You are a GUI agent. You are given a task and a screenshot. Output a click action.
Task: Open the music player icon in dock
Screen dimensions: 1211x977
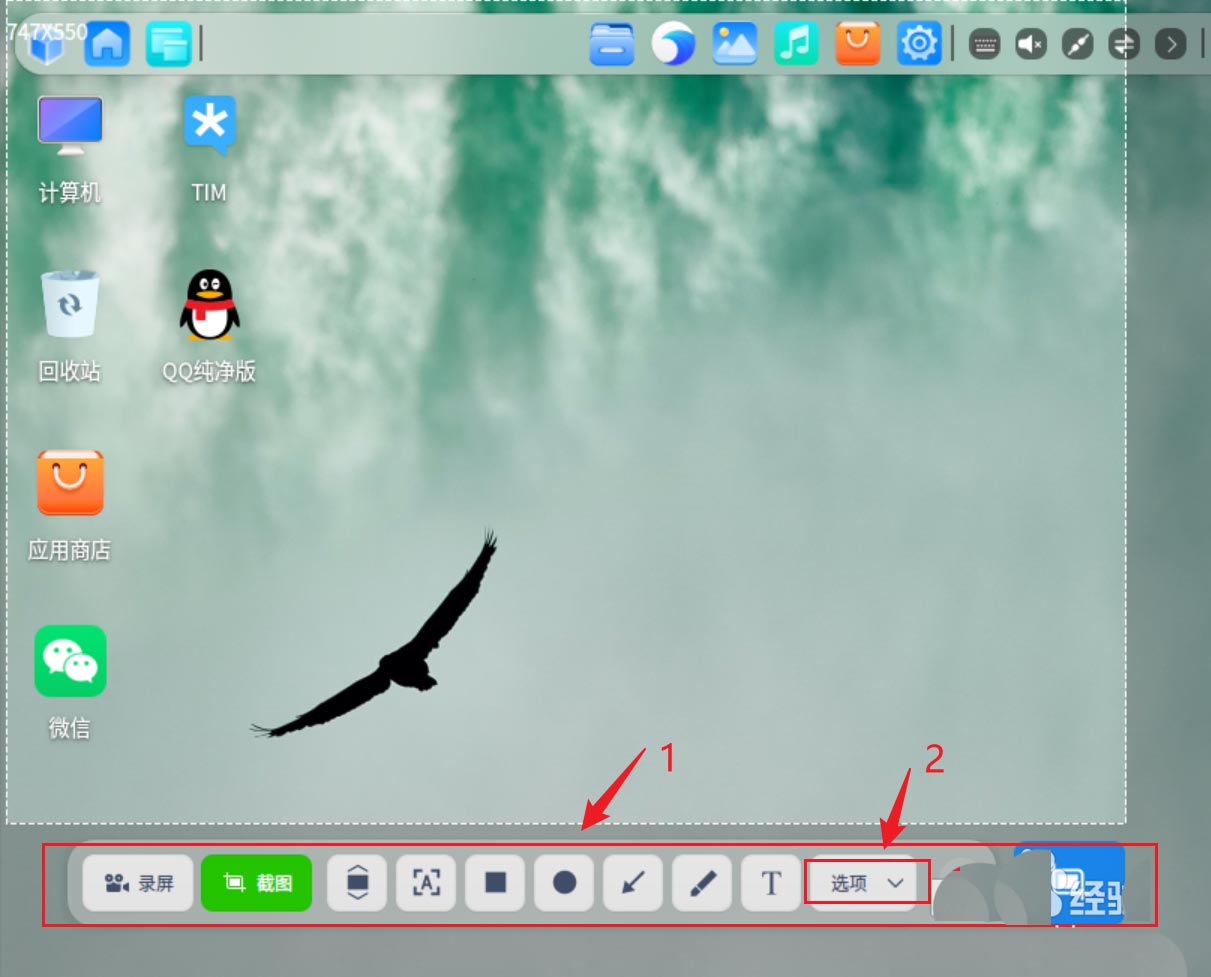pyautogui.click(x=796, y=44)
